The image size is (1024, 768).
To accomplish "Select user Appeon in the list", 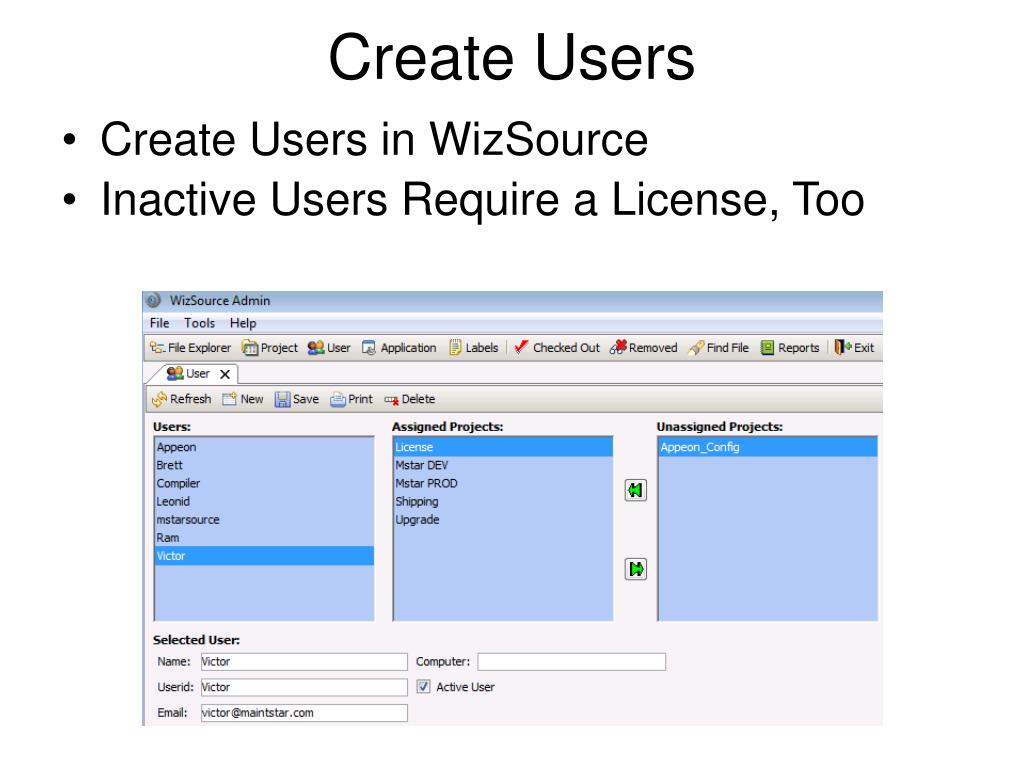I will (264, 447).
